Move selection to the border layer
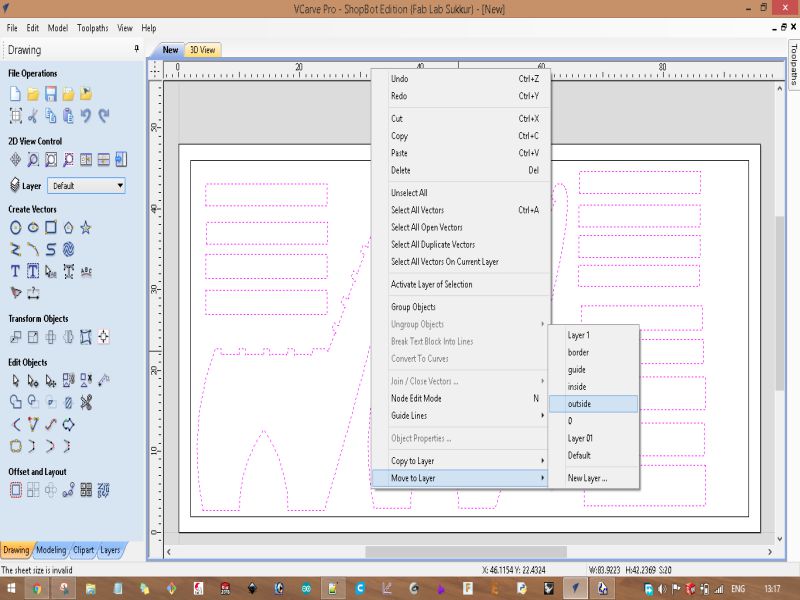Image resolution: width=800 pixels, height=600 pixels. tap(593, 353)
